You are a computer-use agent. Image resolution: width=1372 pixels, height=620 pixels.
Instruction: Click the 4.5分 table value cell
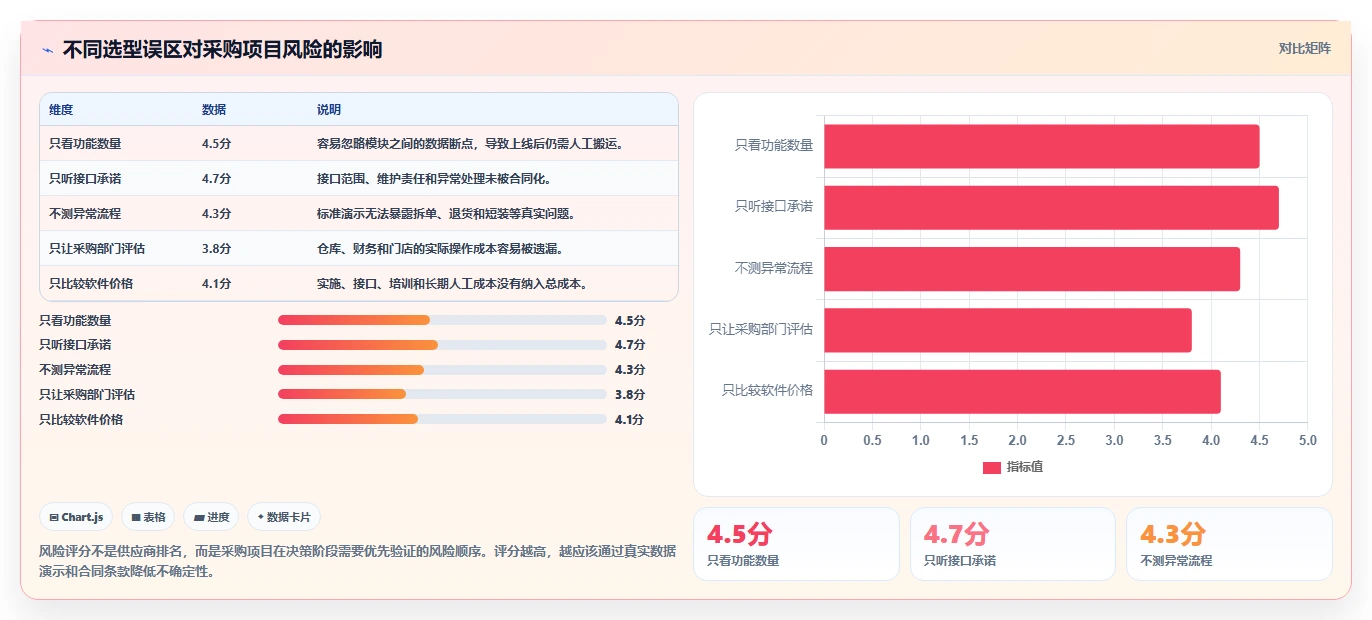[x=217, y=144]
